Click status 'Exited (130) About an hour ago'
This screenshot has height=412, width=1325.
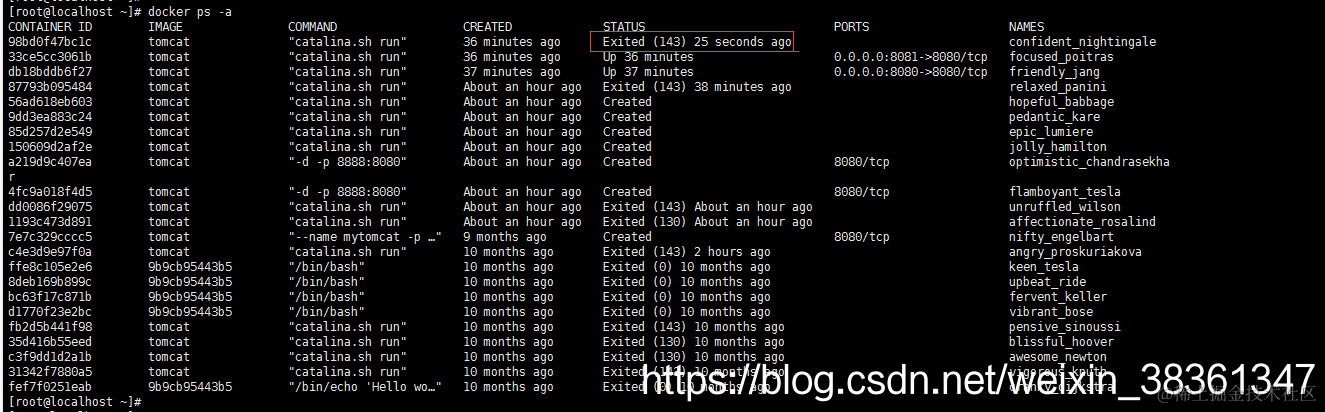click(708, 222)
